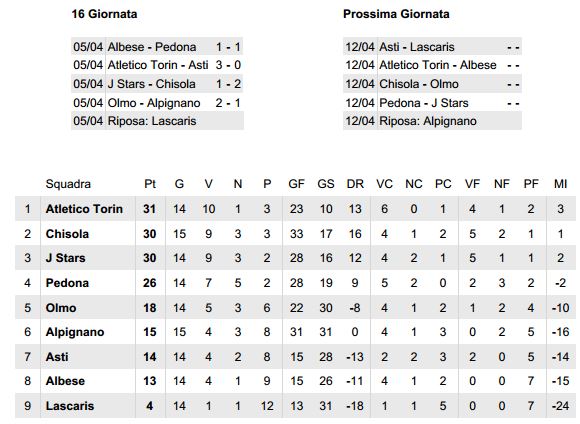Click the Asti team name in standings
Viewport: 580px width, 424px height.
[57, 357]
